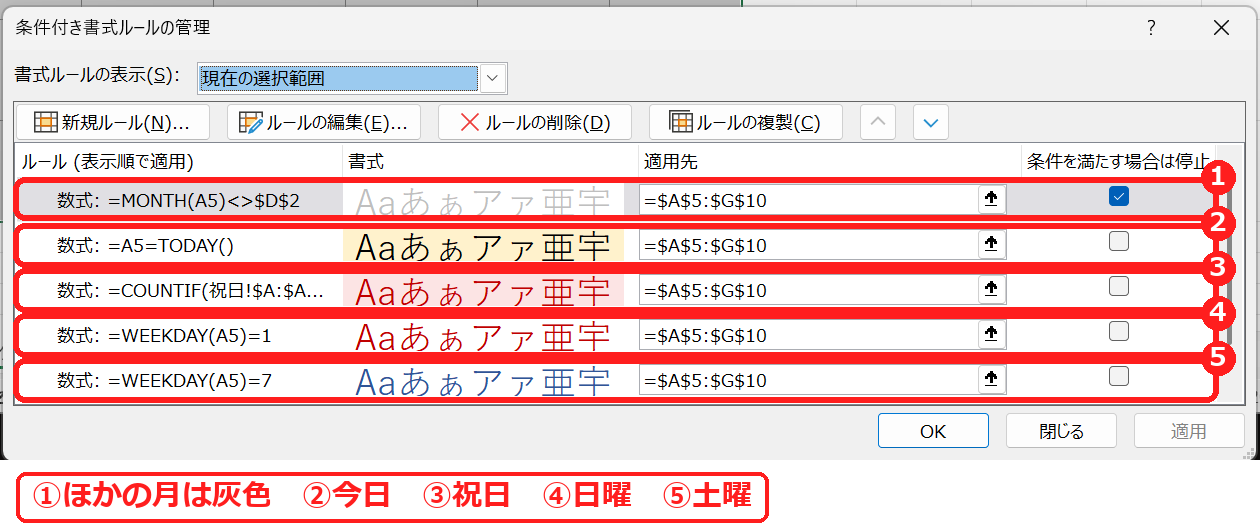Click pink format preview of COUNTIF rule
The width and height of the screenshot is (1260, 530).
pos(483,290)
